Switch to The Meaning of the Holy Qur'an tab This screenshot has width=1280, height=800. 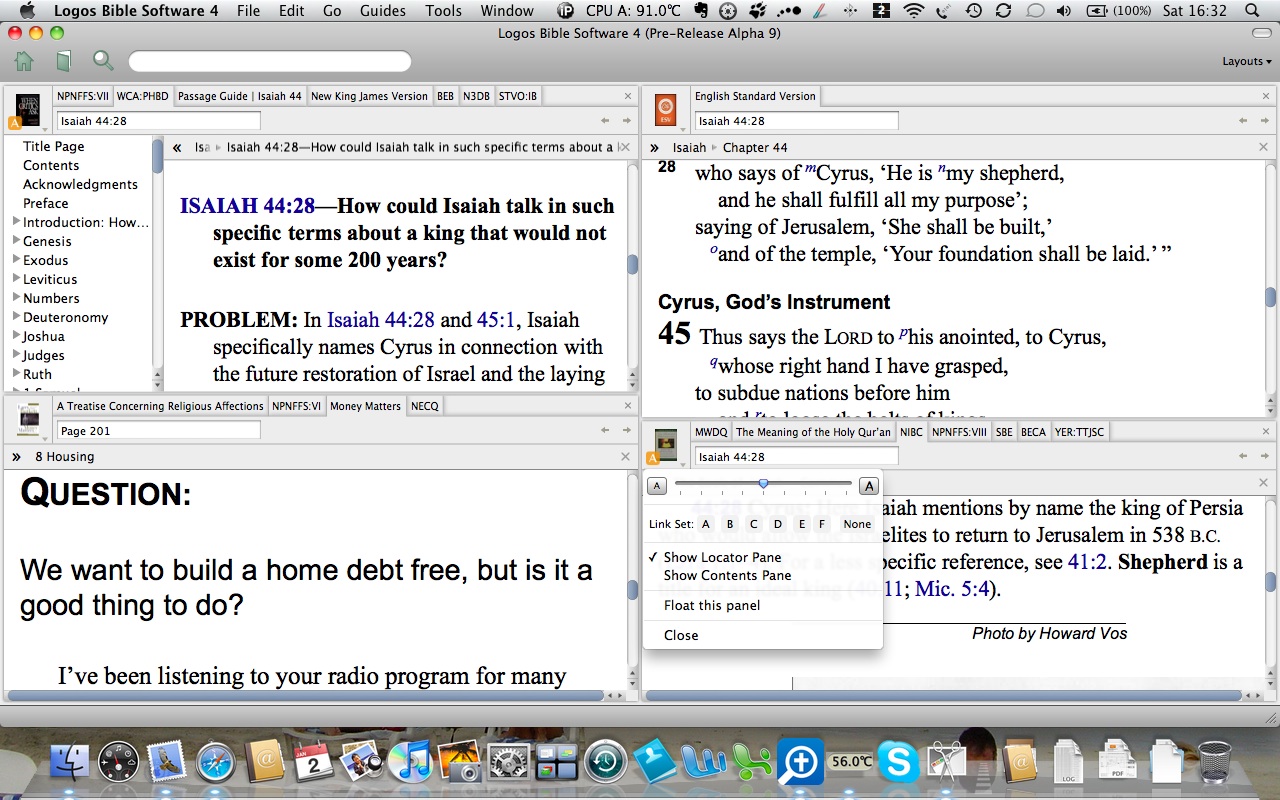(813, 432)
